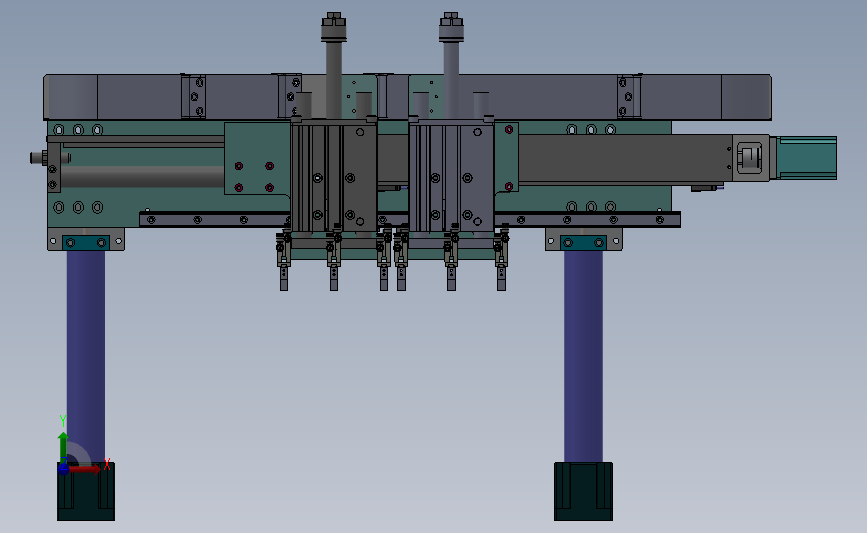This screenshot has height=533, width=867.
Task: Select the plate with four red screws
Action: pyautogui.click(x=257, y=159)
